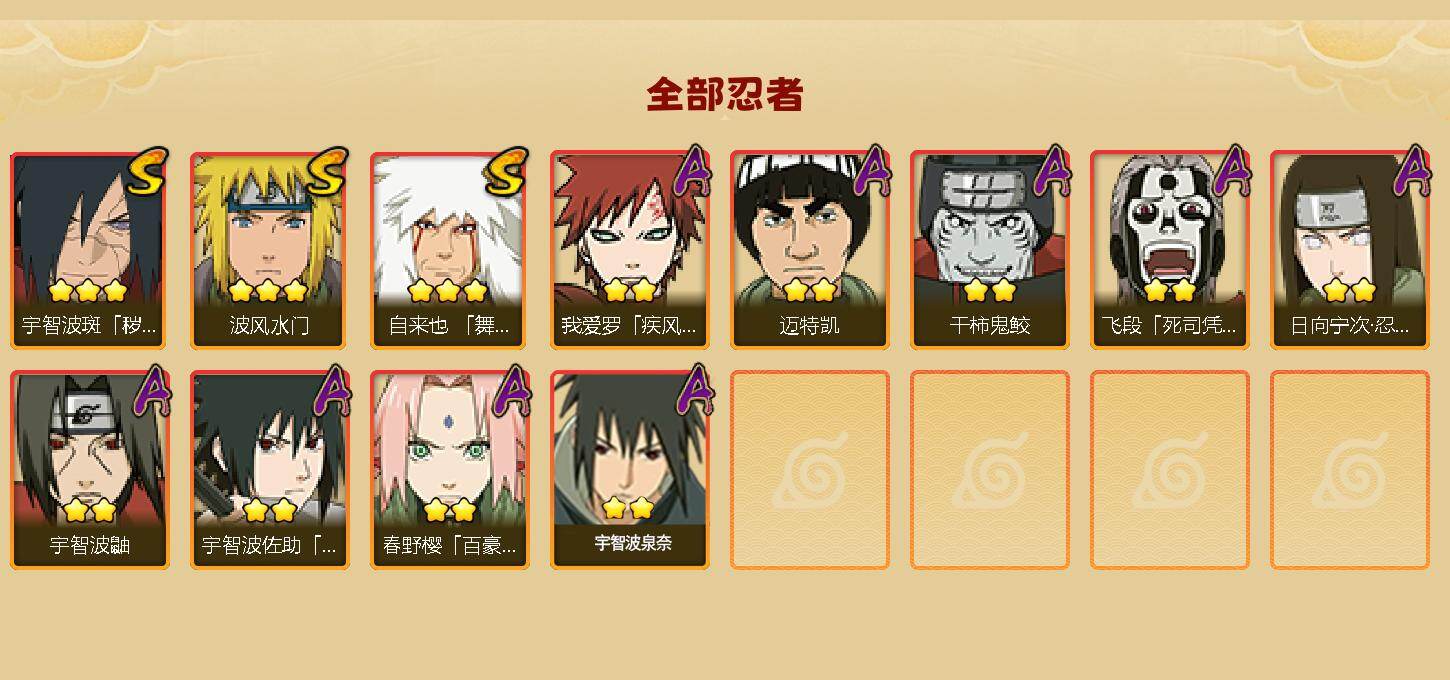The height and width of the screenshot is (680, 1450).
Task: Click the S rank badge on 宇智波斑
Action: (148, 172)
